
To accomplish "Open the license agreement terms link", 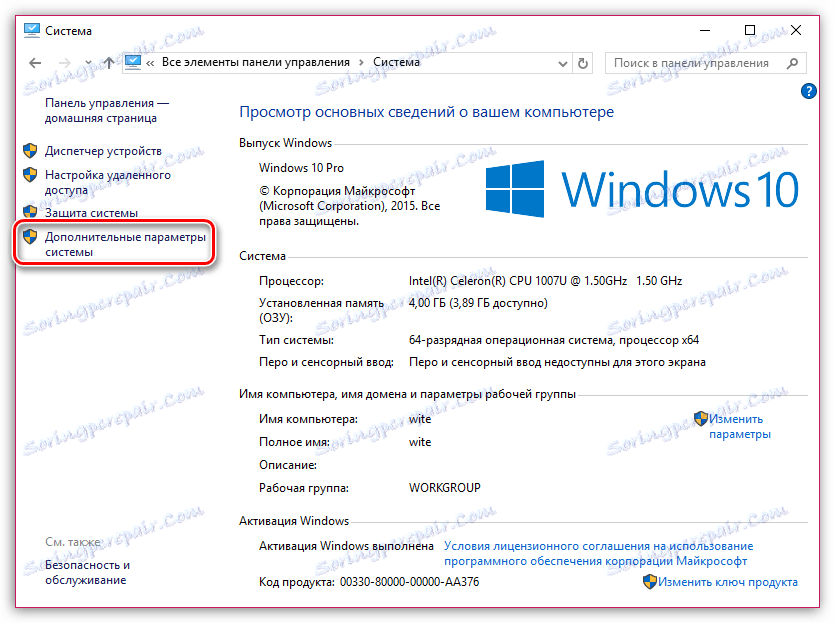I will tap(599, 553).
